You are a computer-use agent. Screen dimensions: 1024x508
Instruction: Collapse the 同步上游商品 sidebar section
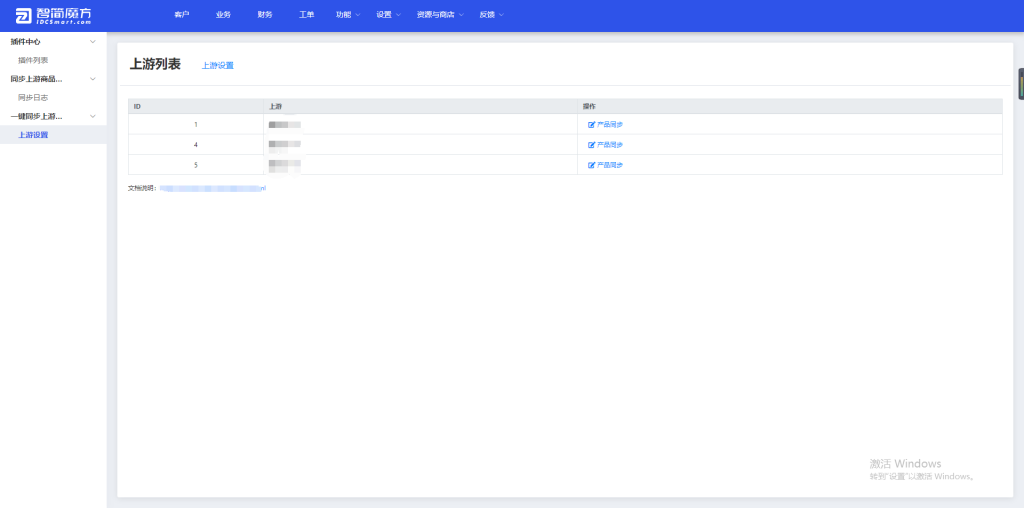93,79
